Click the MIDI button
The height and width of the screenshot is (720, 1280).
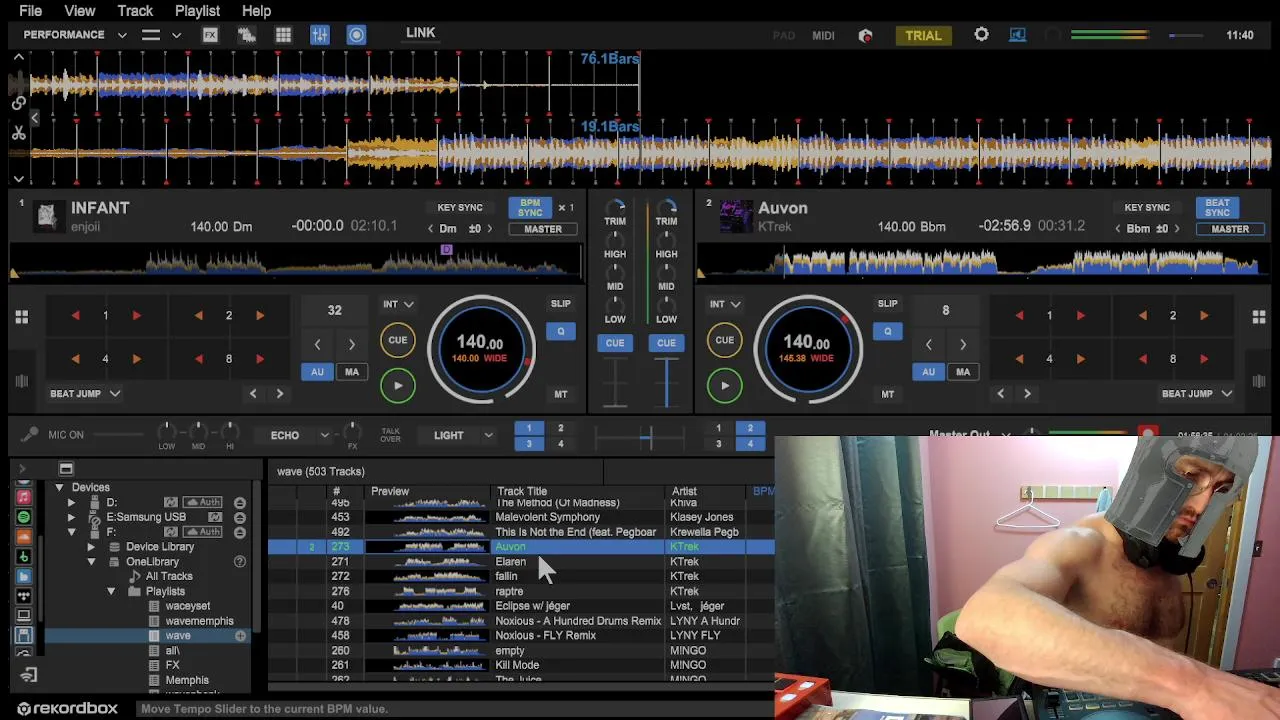pyautogui.click(x=823, y=36)
